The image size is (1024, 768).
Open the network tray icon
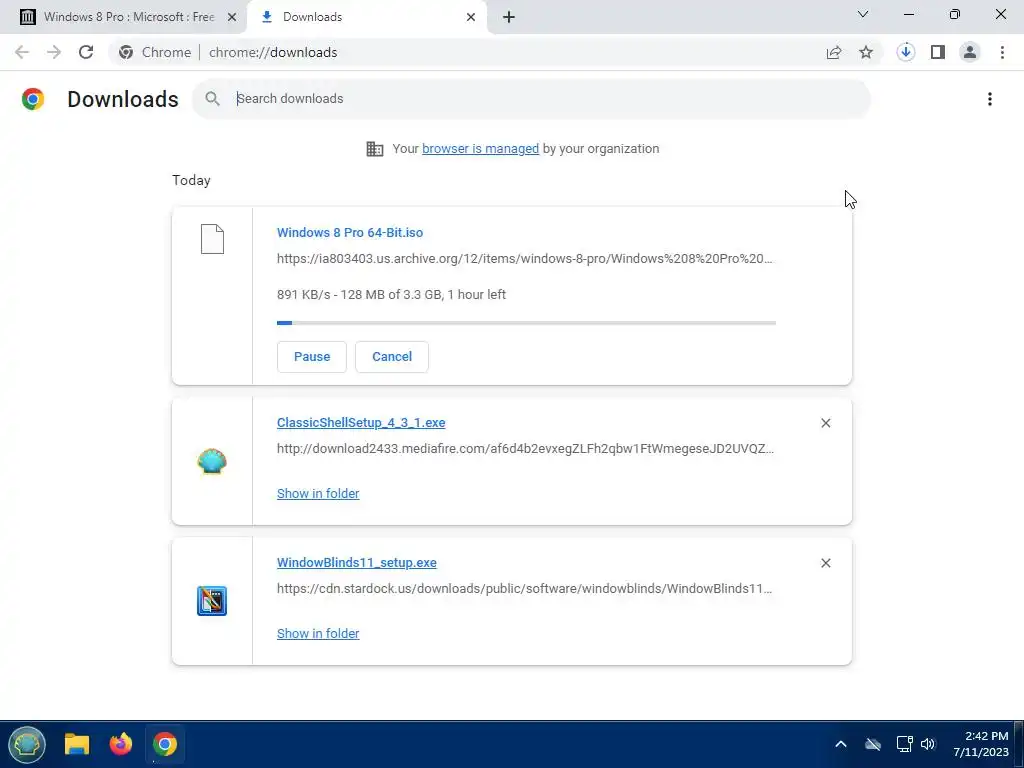click(x=904, y=744)
